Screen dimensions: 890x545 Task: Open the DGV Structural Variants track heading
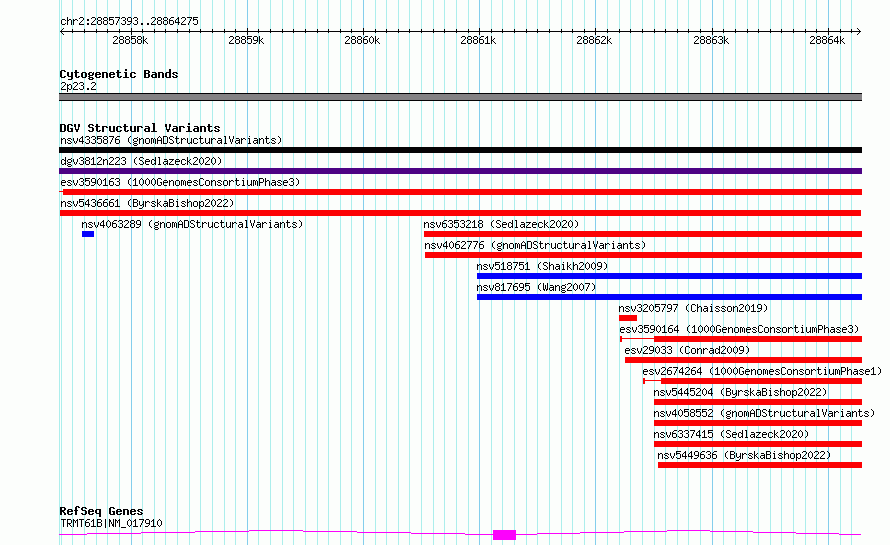[140, 128]
